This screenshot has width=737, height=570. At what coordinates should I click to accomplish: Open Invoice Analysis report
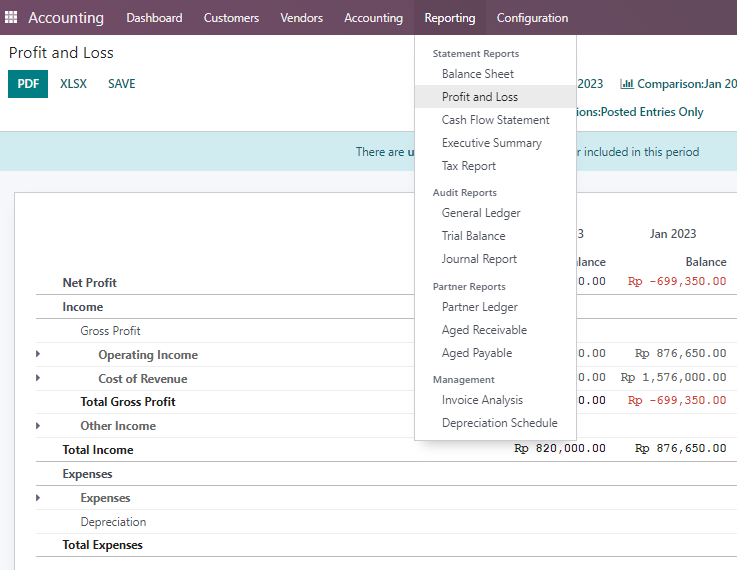pyautogui.click(x=495, y=400)
